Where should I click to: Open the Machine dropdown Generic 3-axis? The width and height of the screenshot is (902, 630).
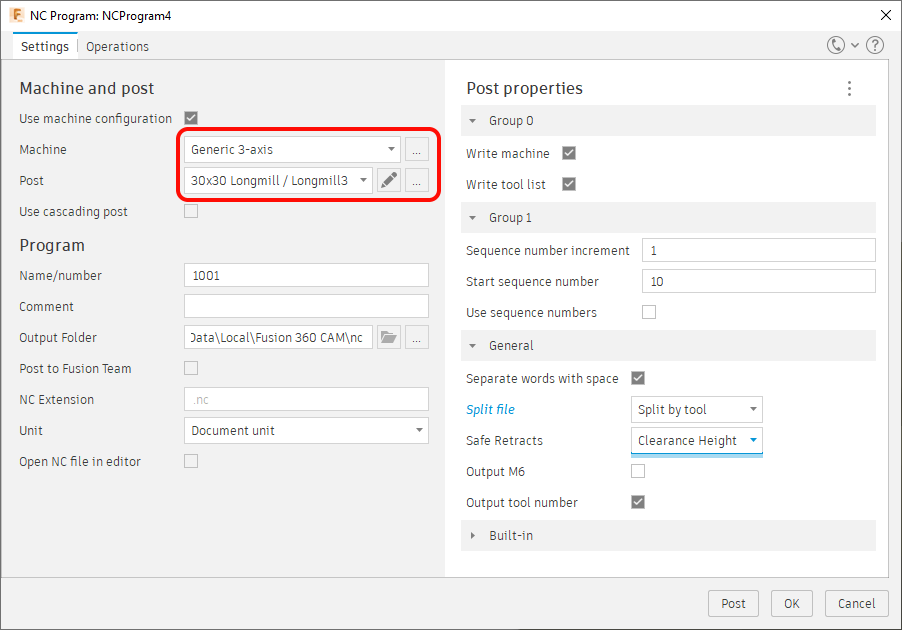coord(292,150)
